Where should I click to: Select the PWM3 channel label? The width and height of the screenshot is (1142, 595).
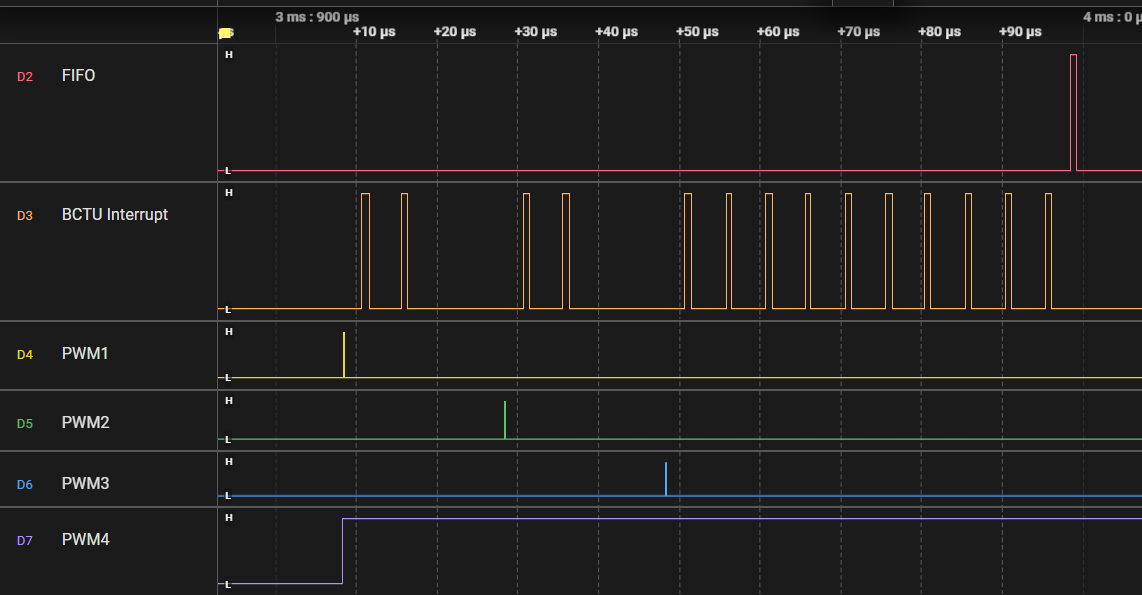(85, 484)
